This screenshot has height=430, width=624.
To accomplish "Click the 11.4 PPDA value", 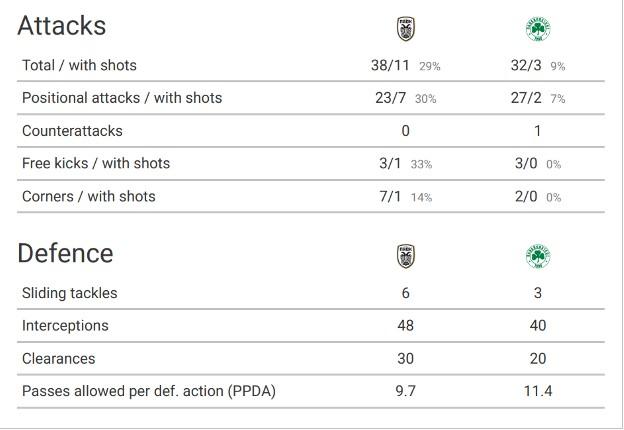I will (x=538, y=391).
